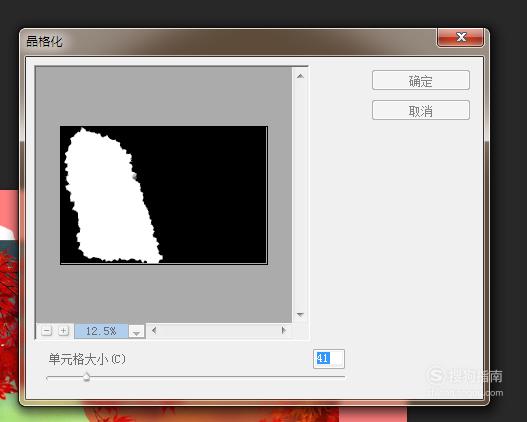Click the 单元格大小 slider handle
This screenshot has height=422, width=527.
[x=86, y=377]
